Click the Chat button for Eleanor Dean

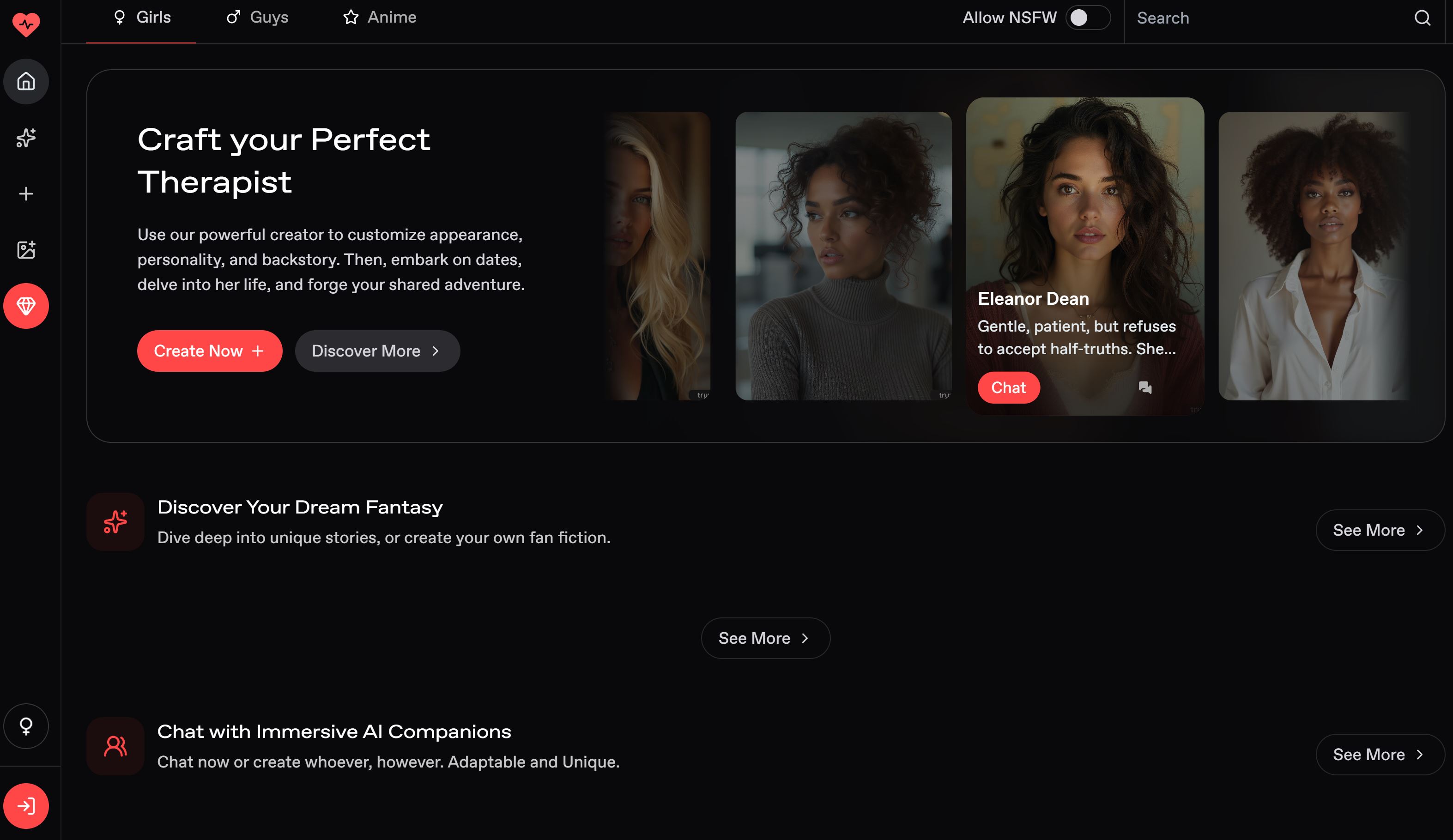[x=1008, y=387]
